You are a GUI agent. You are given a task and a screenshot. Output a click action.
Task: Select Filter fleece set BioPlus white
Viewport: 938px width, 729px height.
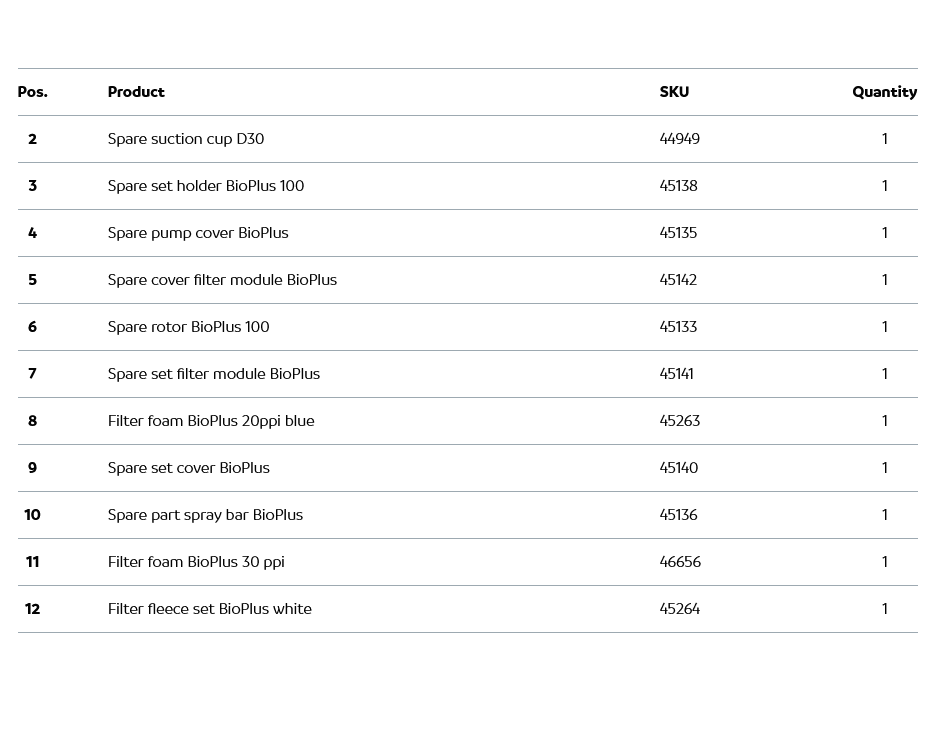coord(210,609)
